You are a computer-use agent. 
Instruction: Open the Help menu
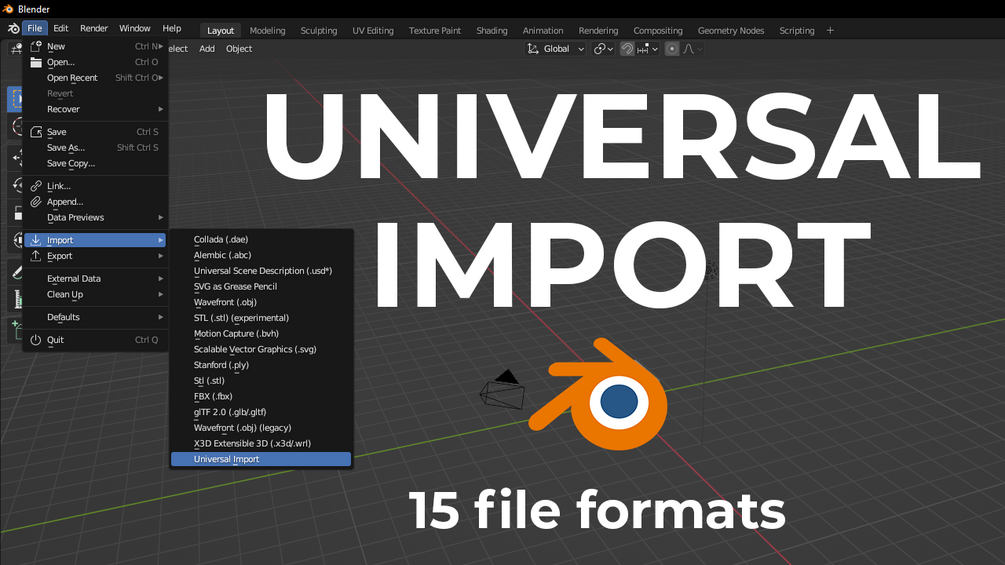coord(172,28)
